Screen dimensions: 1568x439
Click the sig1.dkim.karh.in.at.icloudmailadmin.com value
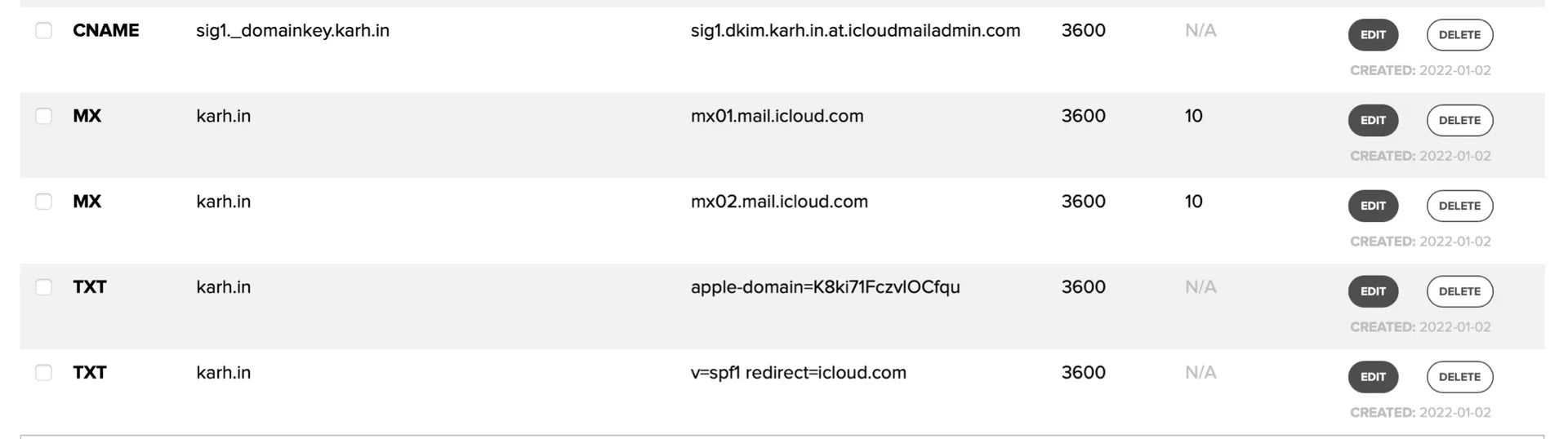tap(855, 31)
